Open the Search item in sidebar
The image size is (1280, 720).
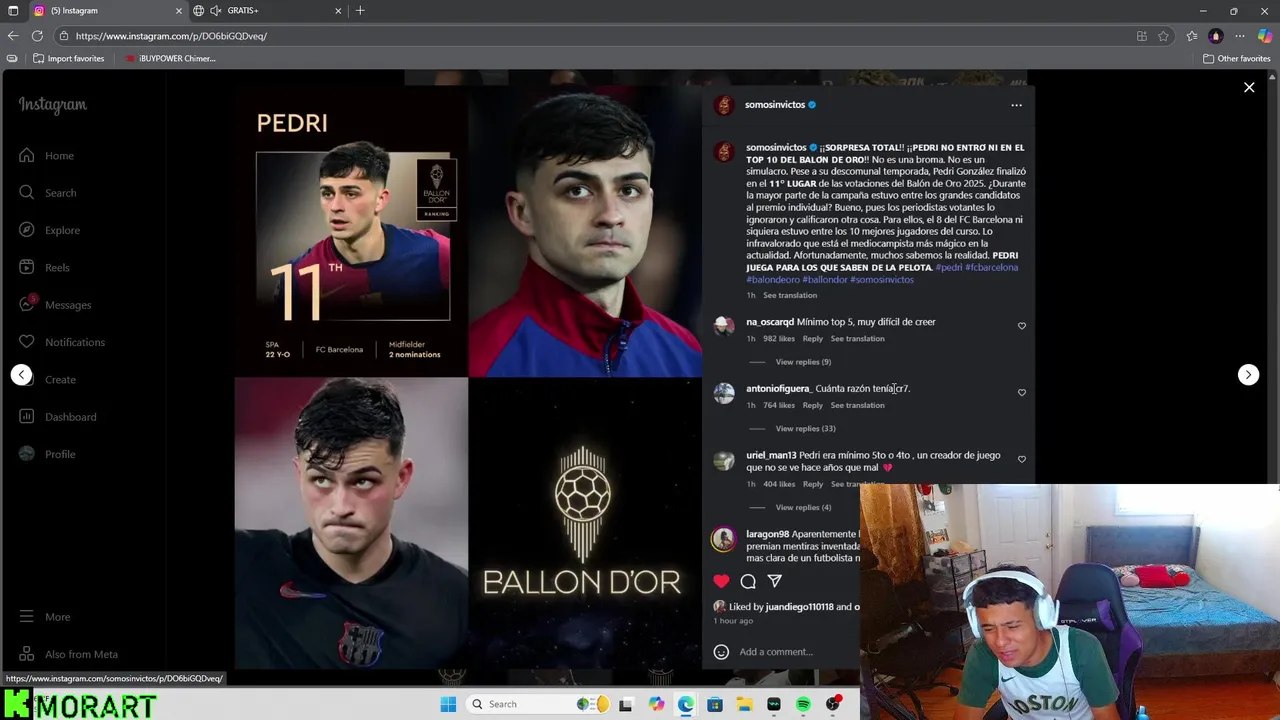pos(48,192)
